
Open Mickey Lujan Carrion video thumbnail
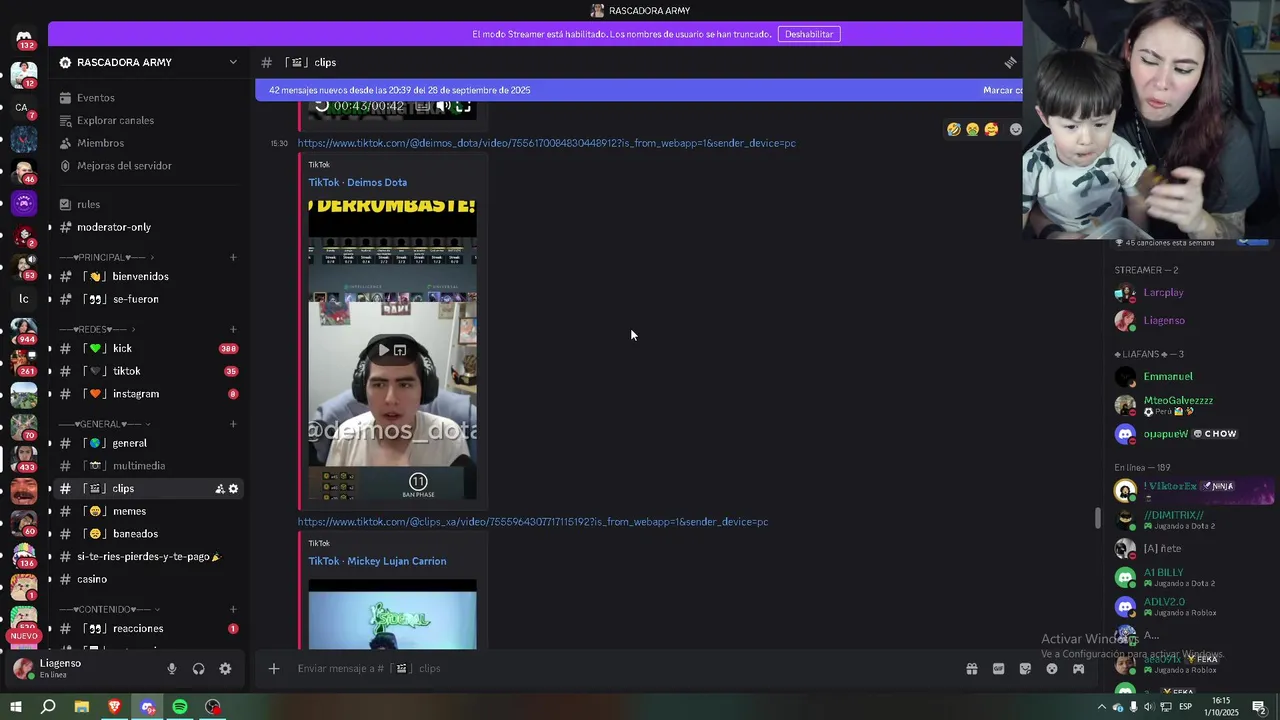[x=392, y=614]
